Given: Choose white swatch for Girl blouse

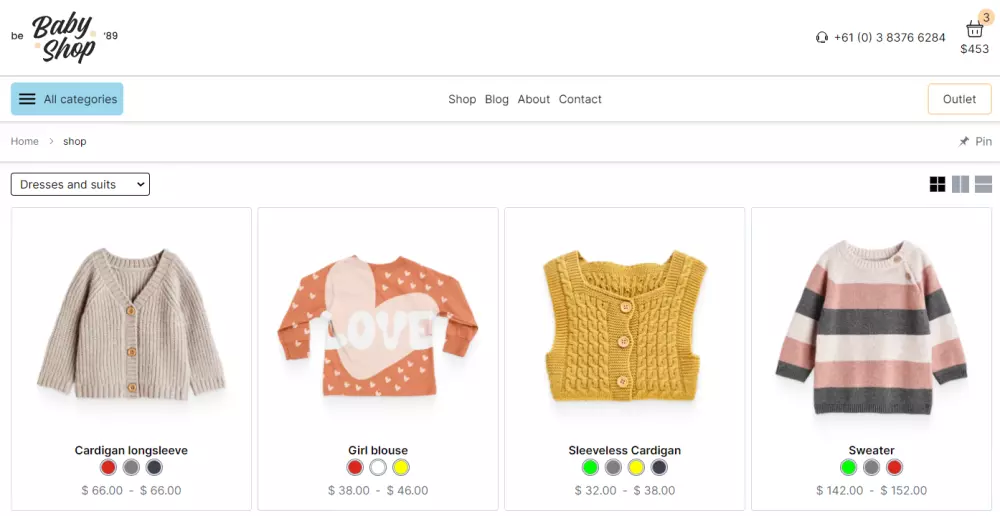Looking at the screenshot, I should pyautogui.click(x=378, y=468).
